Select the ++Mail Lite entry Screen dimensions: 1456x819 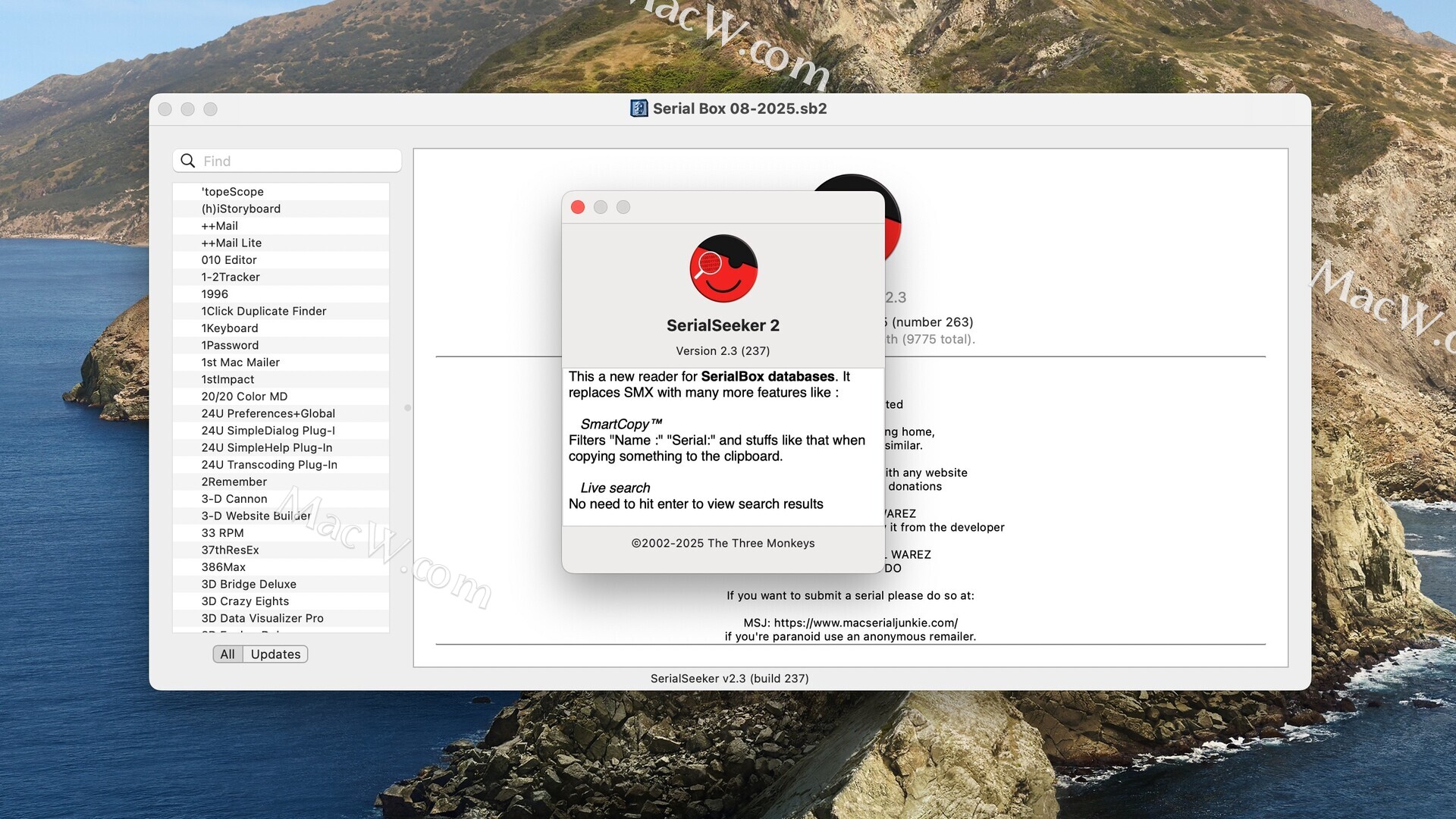[x=281, y=243]
